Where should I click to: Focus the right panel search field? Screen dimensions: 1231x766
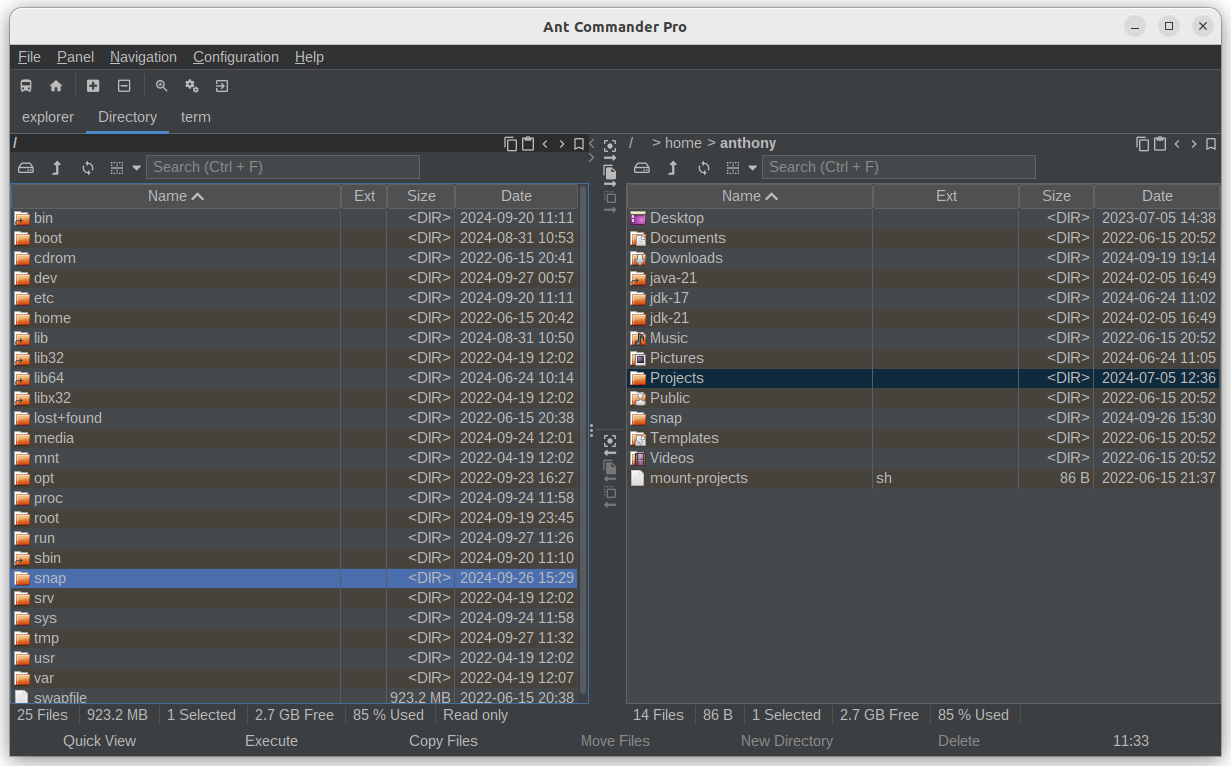[x=898, y=167]
